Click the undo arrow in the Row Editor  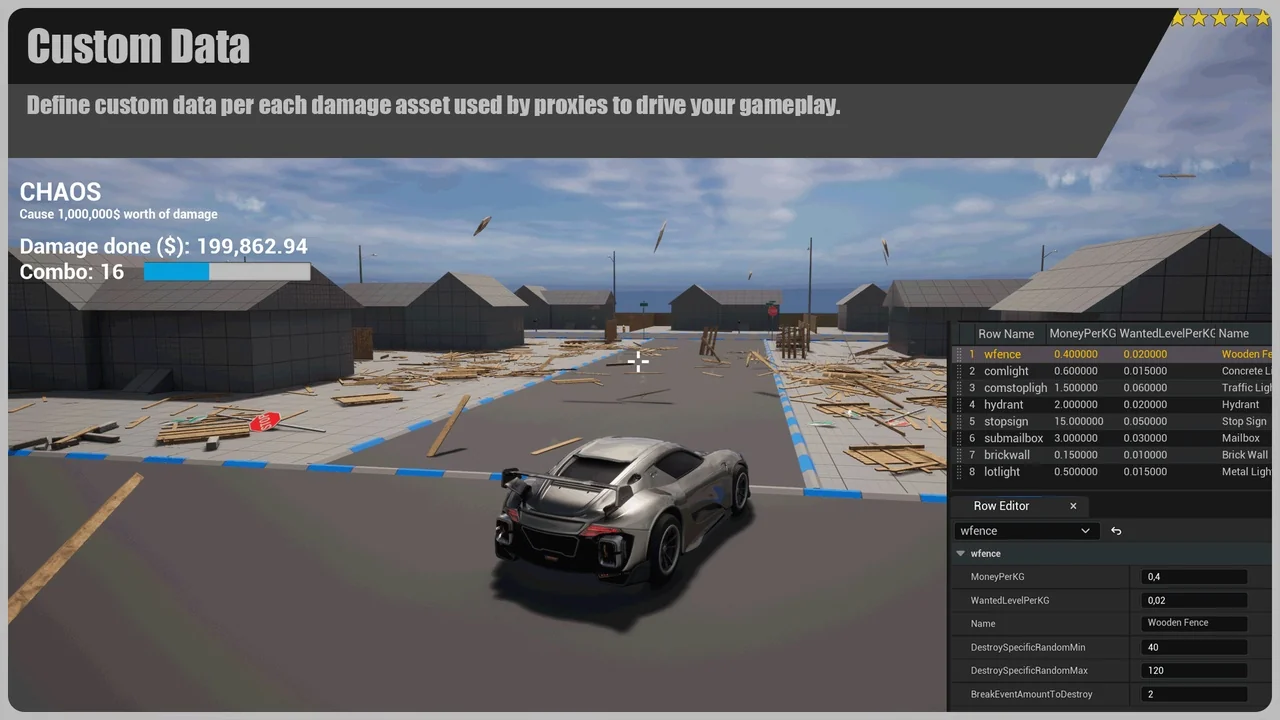coord(1115,530)
